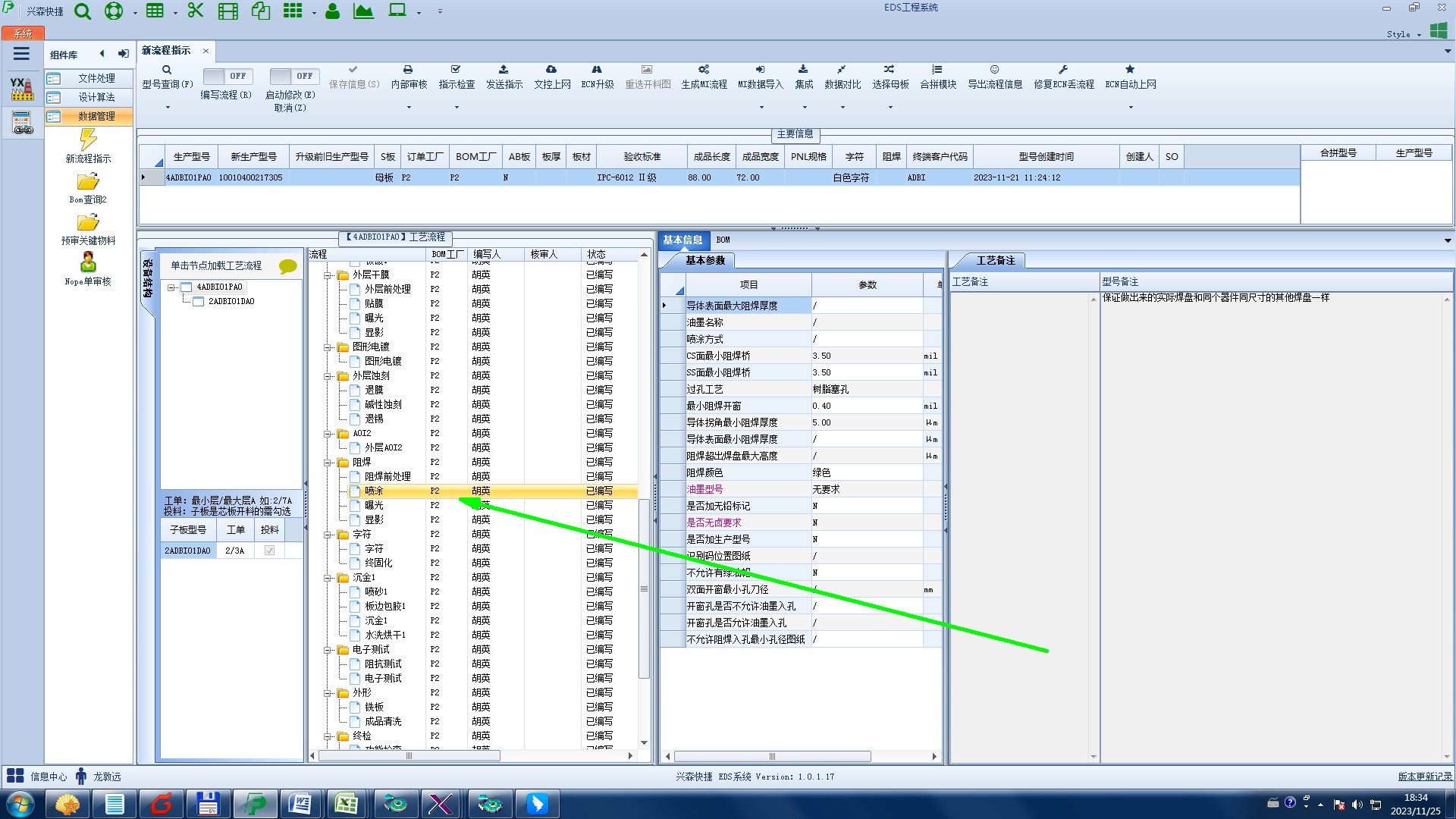
Task: Click the process tree vertical scrollbar
Action: (644, 589)
